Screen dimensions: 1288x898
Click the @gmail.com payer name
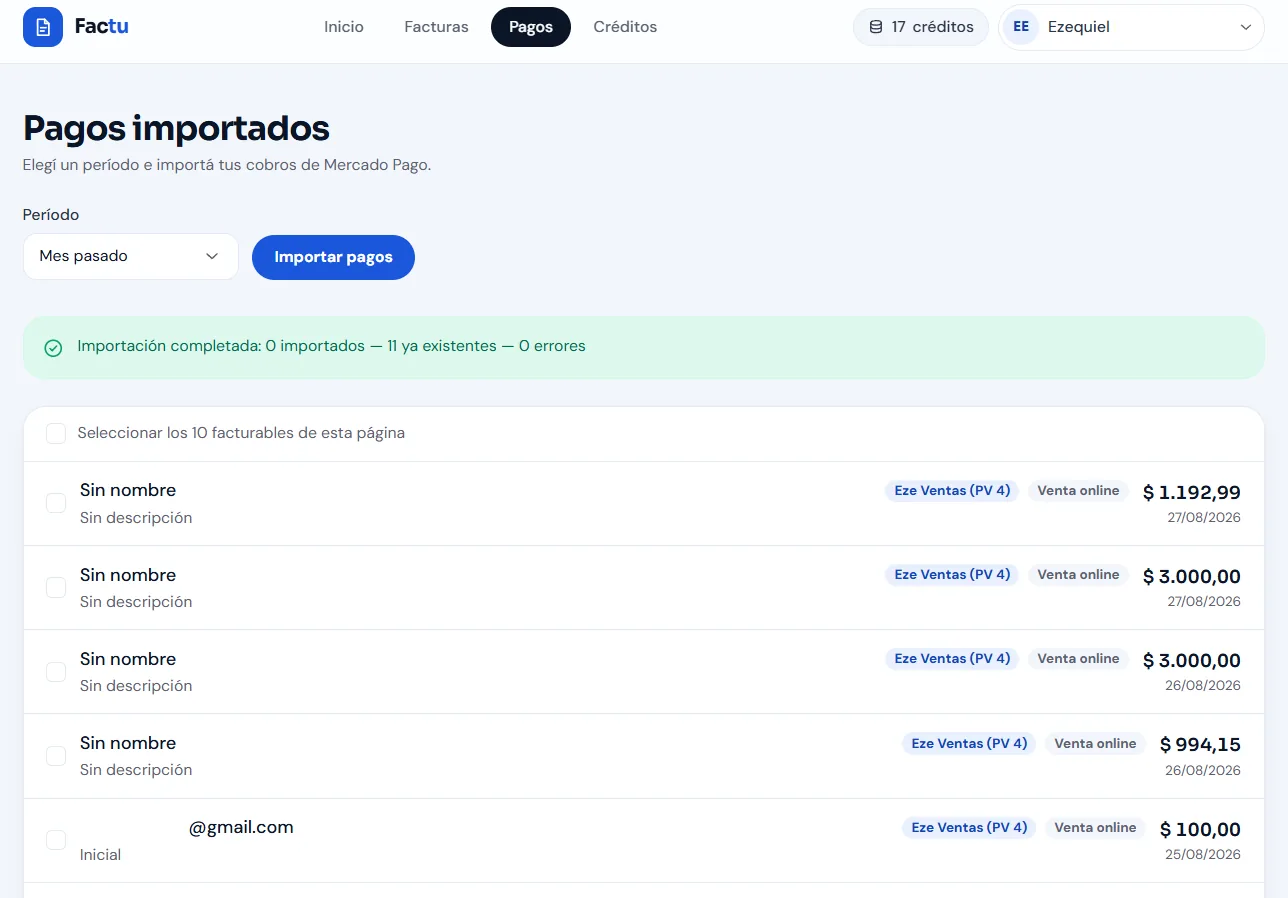[241, 827]
